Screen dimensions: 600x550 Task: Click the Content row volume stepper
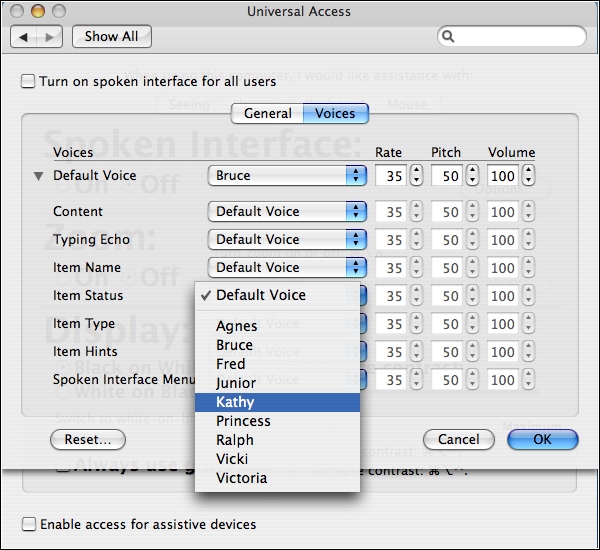tap(528, 211)
